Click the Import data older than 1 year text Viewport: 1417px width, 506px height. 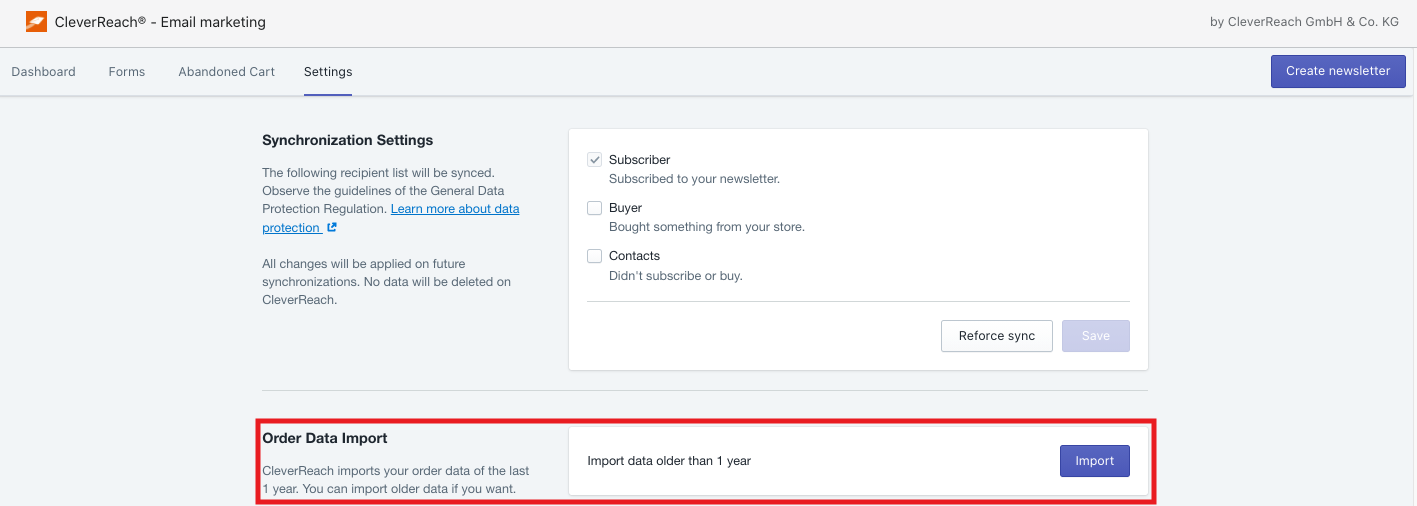click(x=669, y=461)
